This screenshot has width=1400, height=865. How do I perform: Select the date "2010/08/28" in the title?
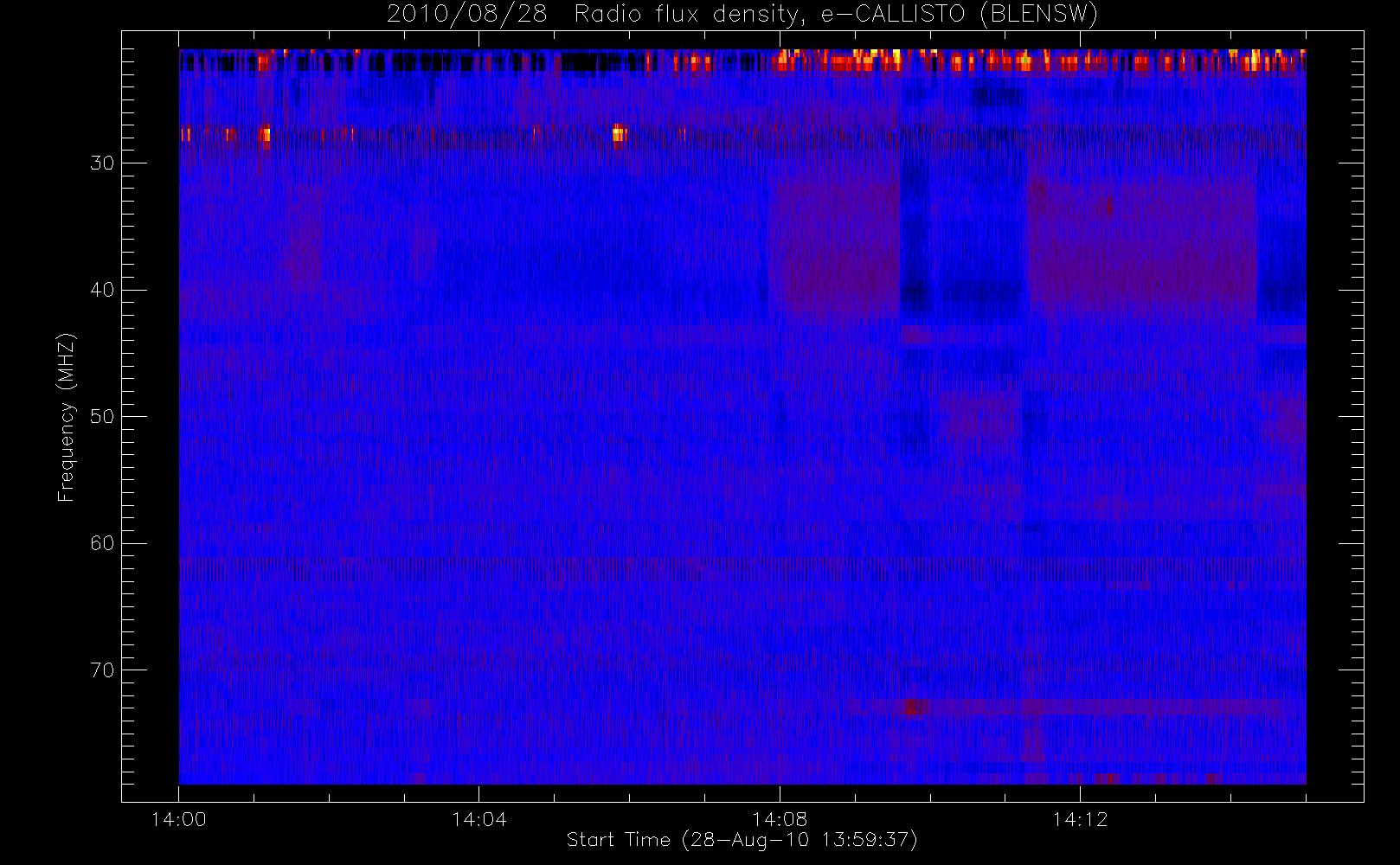point(466,15)
